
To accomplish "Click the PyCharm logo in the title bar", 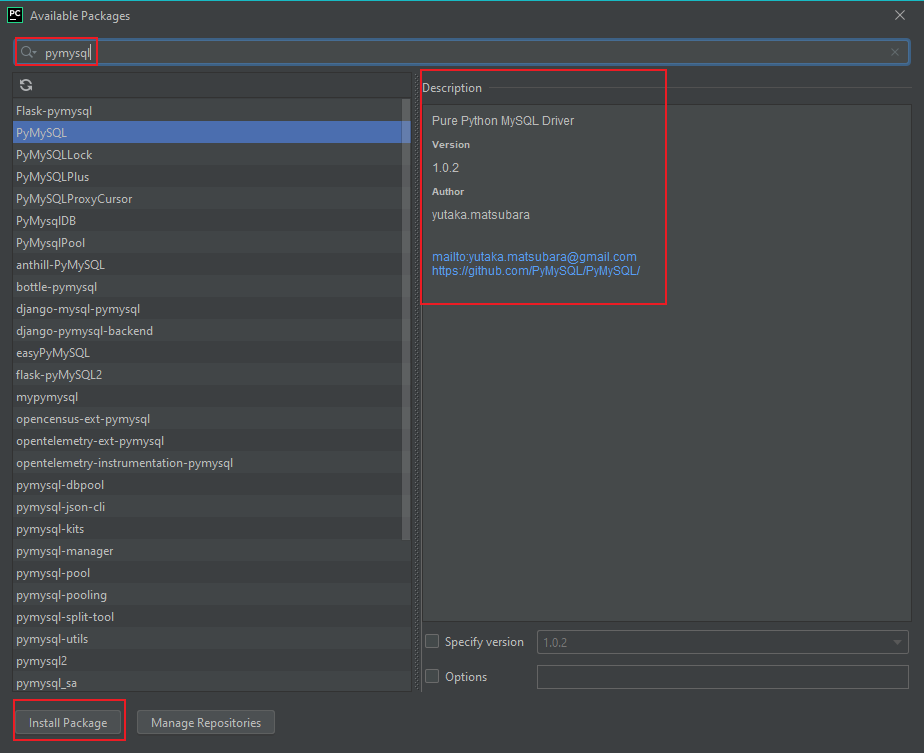I will click(x=13, y=15).
